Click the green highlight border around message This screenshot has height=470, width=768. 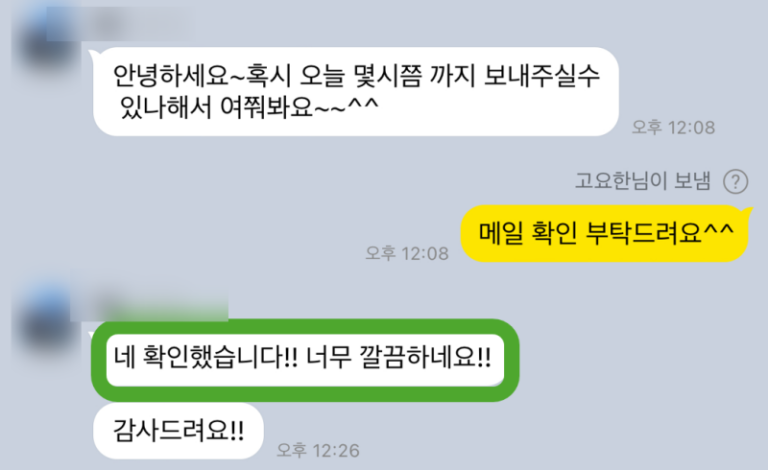(305, 327)
